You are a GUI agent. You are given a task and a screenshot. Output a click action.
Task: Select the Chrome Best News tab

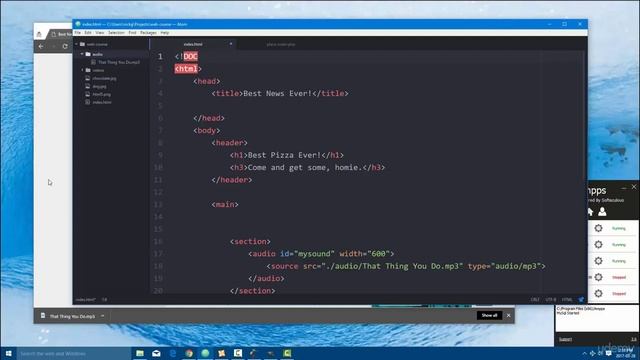[x=61, y=34]
